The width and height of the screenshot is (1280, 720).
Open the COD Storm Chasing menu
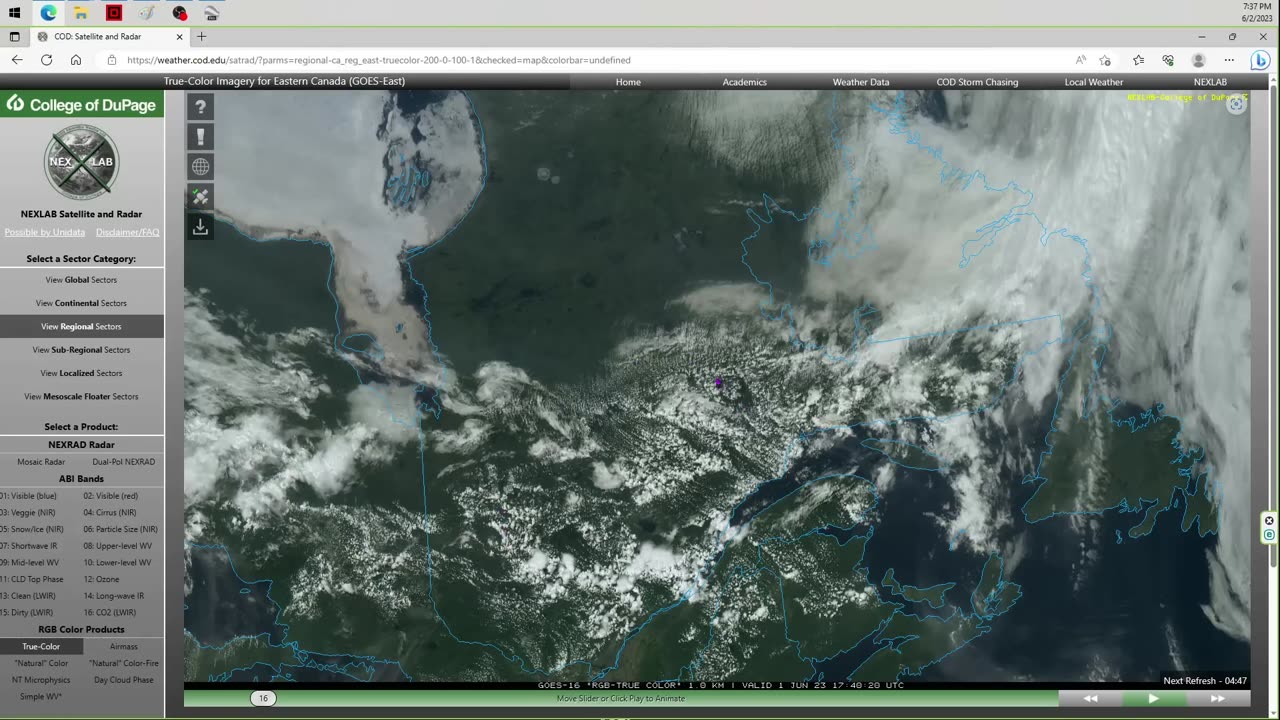tap(977, 82)
